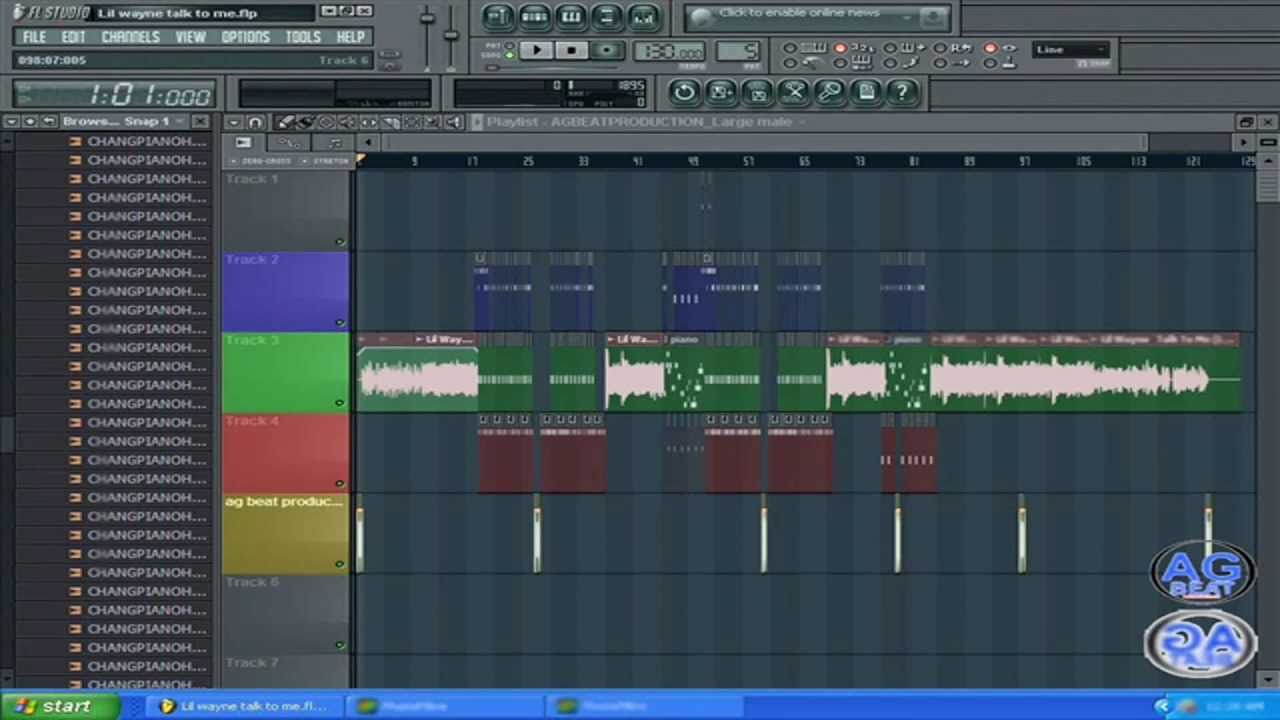This screenshot has height=720, width=1280.
Task: Select the playlist Playback speaker tool
Action: pos(453,122)
